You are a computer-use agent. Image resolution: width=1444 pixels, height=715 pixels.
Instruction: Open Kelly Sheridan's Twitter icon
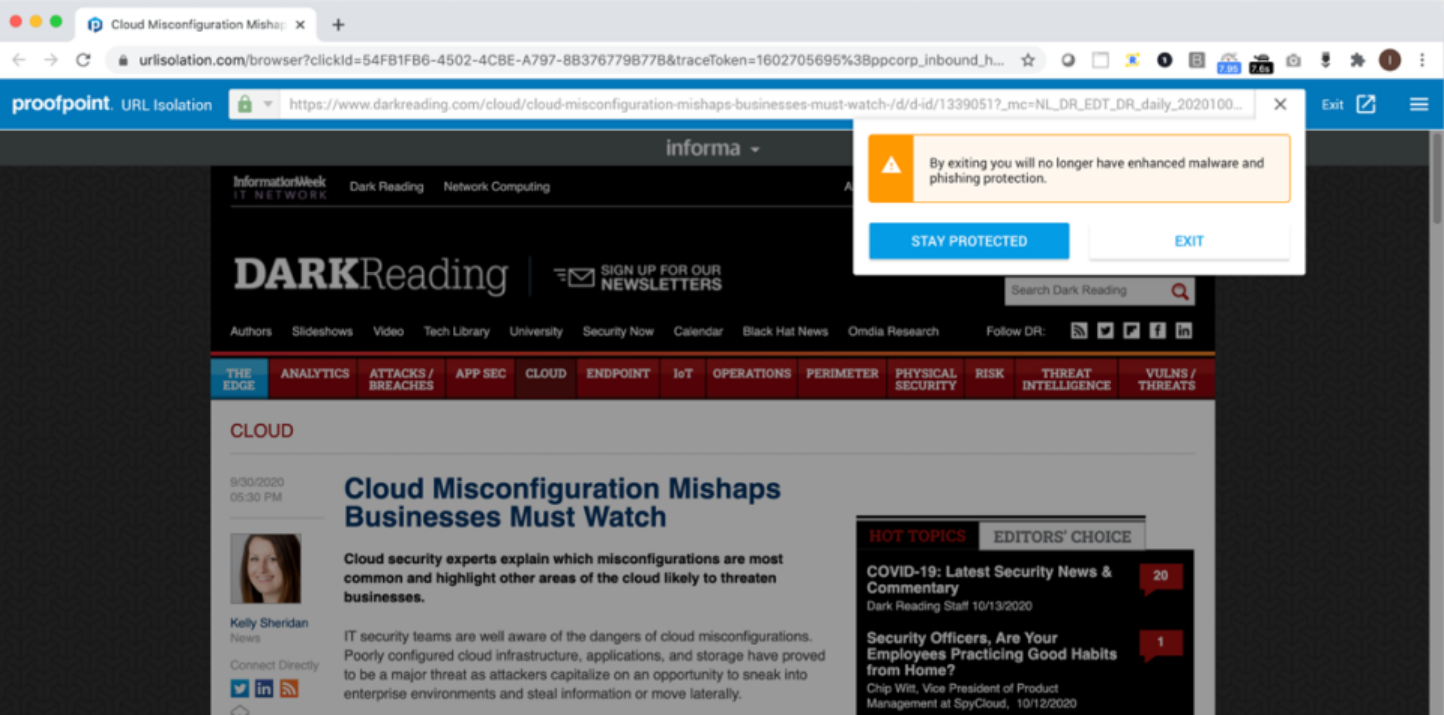pos(240,688)
